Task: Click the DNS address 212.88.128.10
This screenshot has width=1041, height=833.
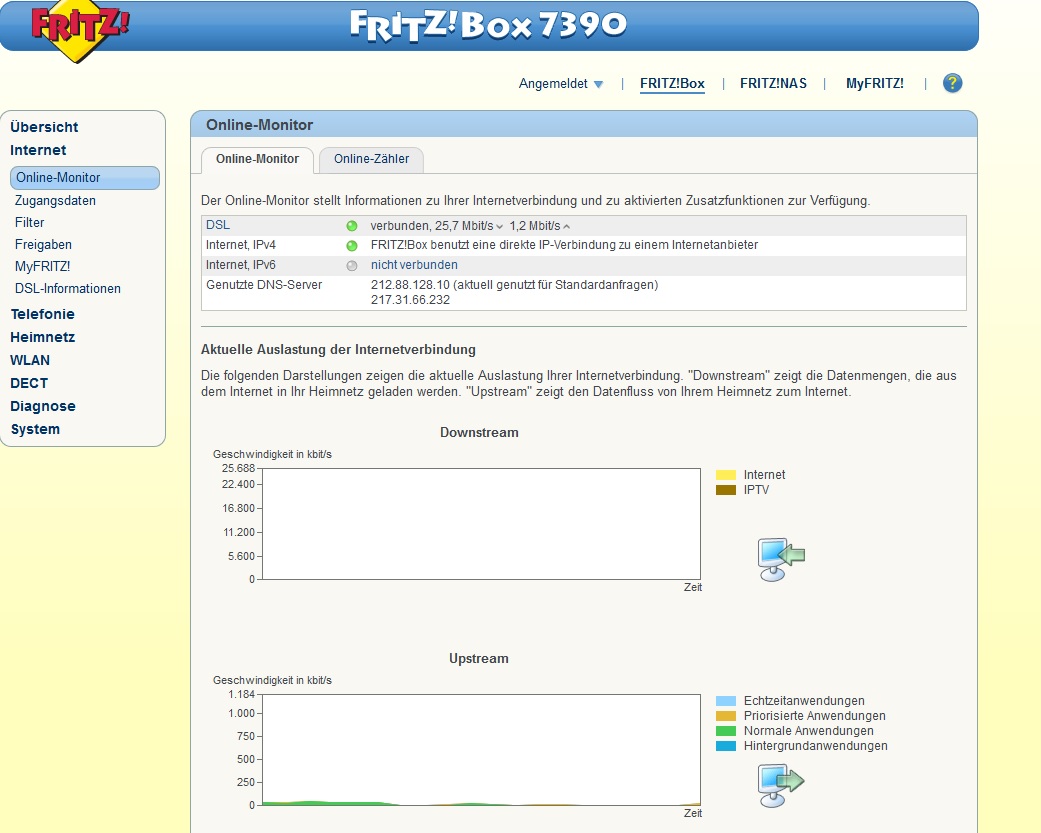Action: tap(410, 285)
